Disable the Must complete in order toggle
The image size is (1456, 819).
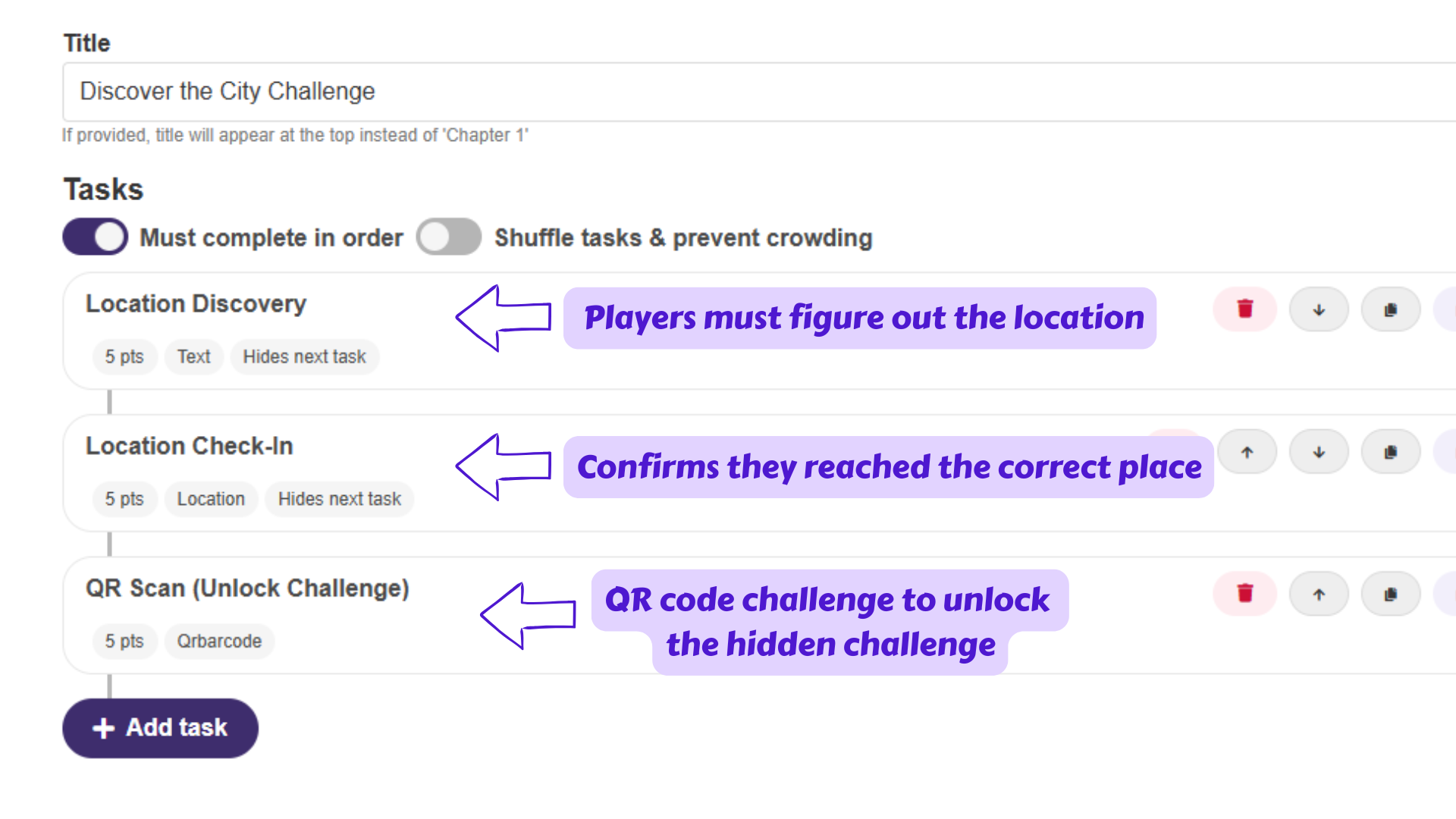click(x=94, y=237)
